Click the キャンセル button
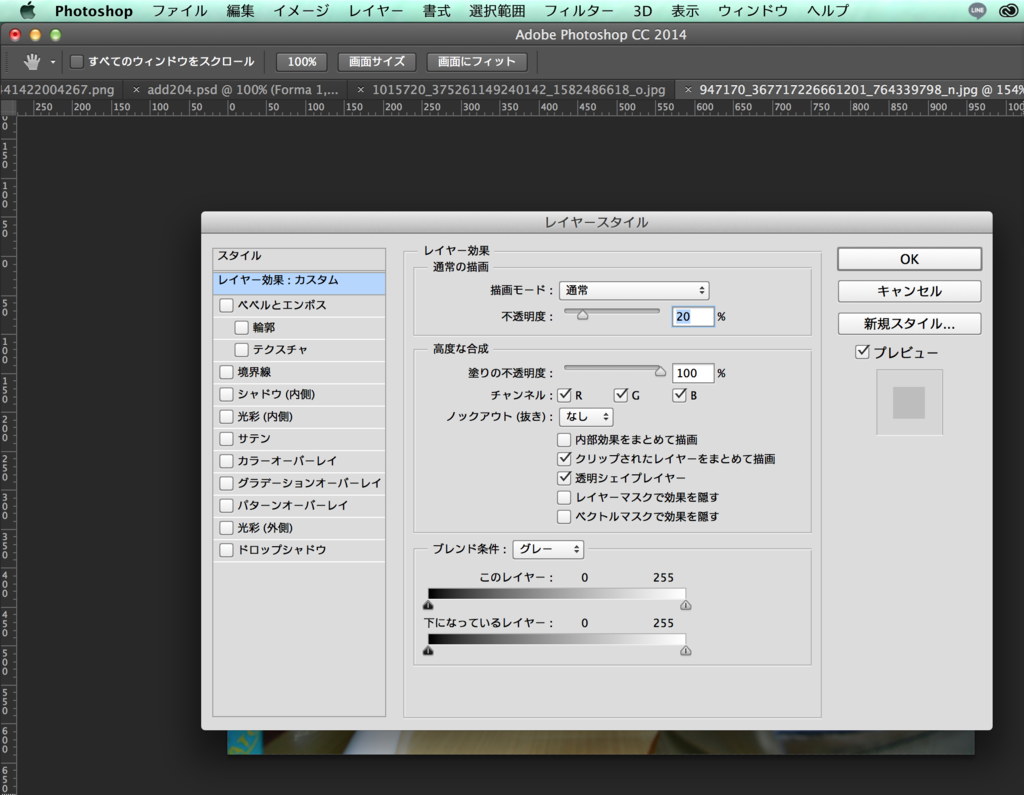Image resolution: width=1024 pixels, height=795 pixels. 909,291
